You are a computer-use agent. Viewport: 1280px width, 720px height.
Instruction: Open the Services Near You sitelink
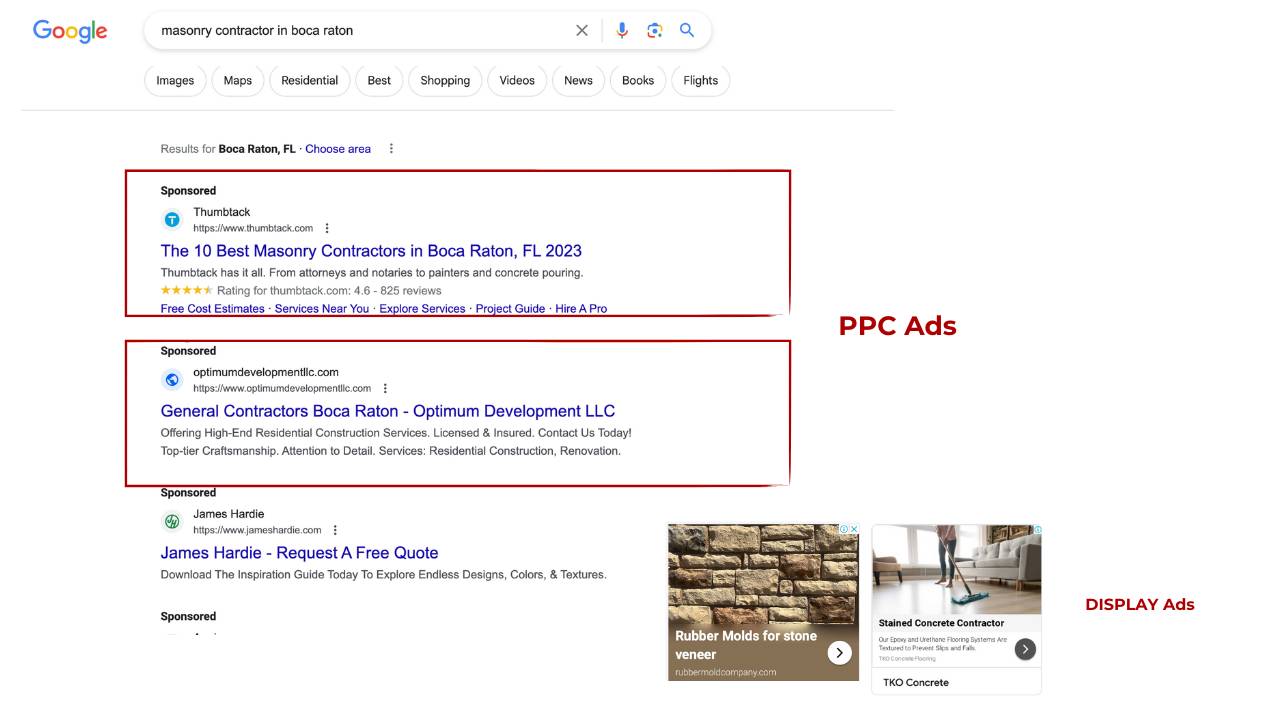pos(322,309)
